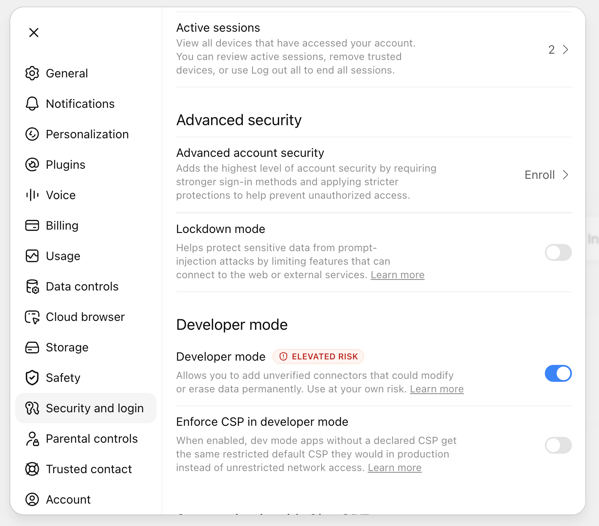
Task: Click the Cloud browser icon
Action: tap(32, 317)
